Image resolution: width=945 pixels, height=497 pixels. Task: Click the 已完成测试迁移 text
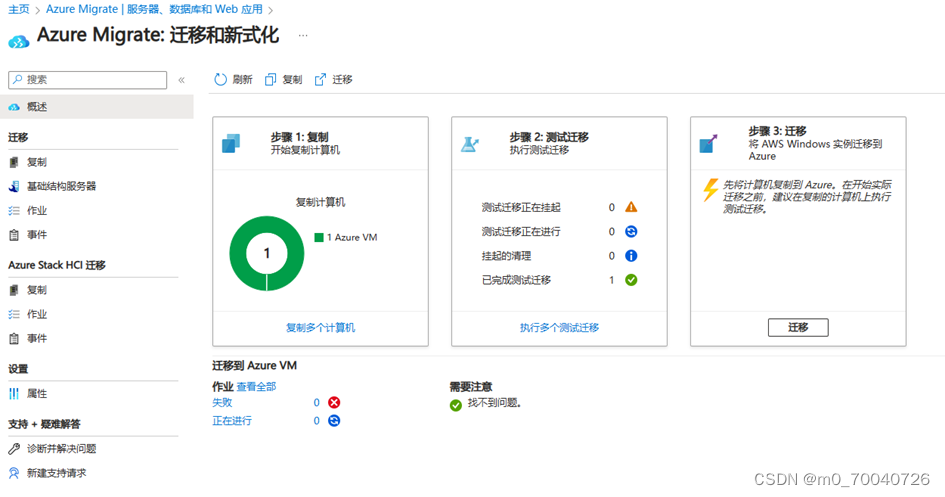tap(516, 280)
